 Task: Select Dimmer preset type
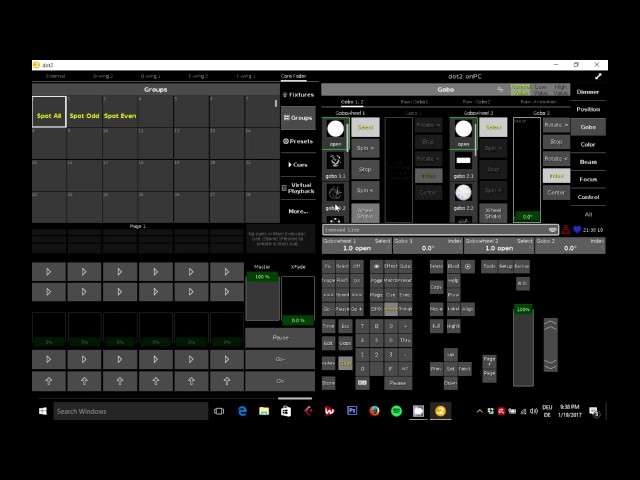[x=588, y=92]
